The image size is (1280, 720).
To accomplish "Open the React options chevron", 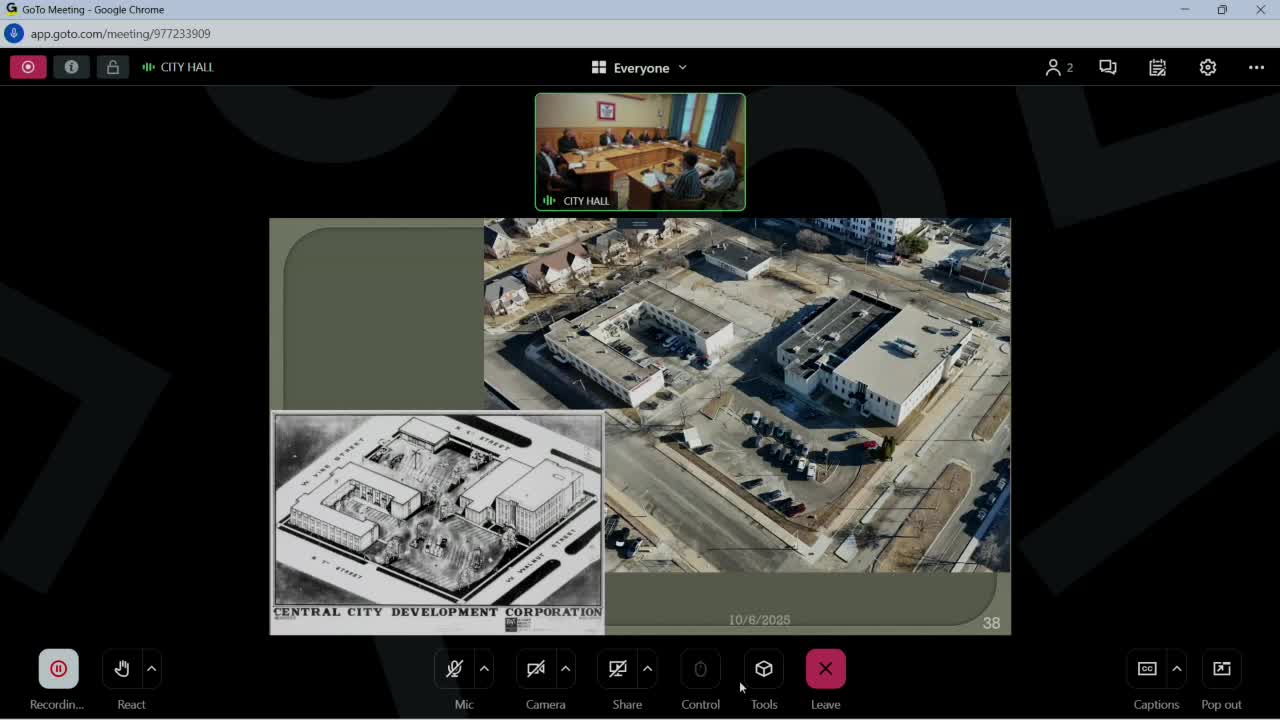I will [x=151, y=668].
